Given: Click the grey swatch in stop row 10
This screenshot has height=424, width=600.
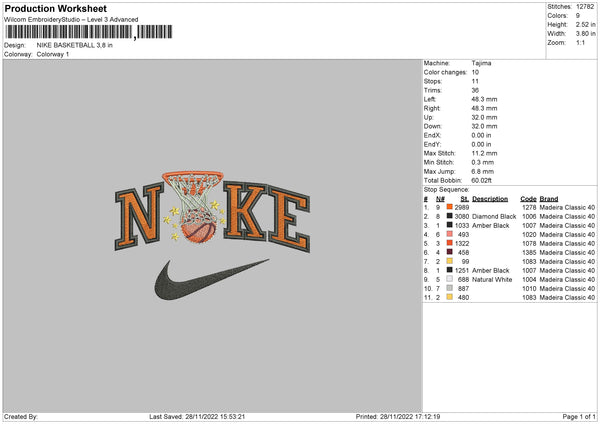Looking at the screenshot, I should click(450, 288).
